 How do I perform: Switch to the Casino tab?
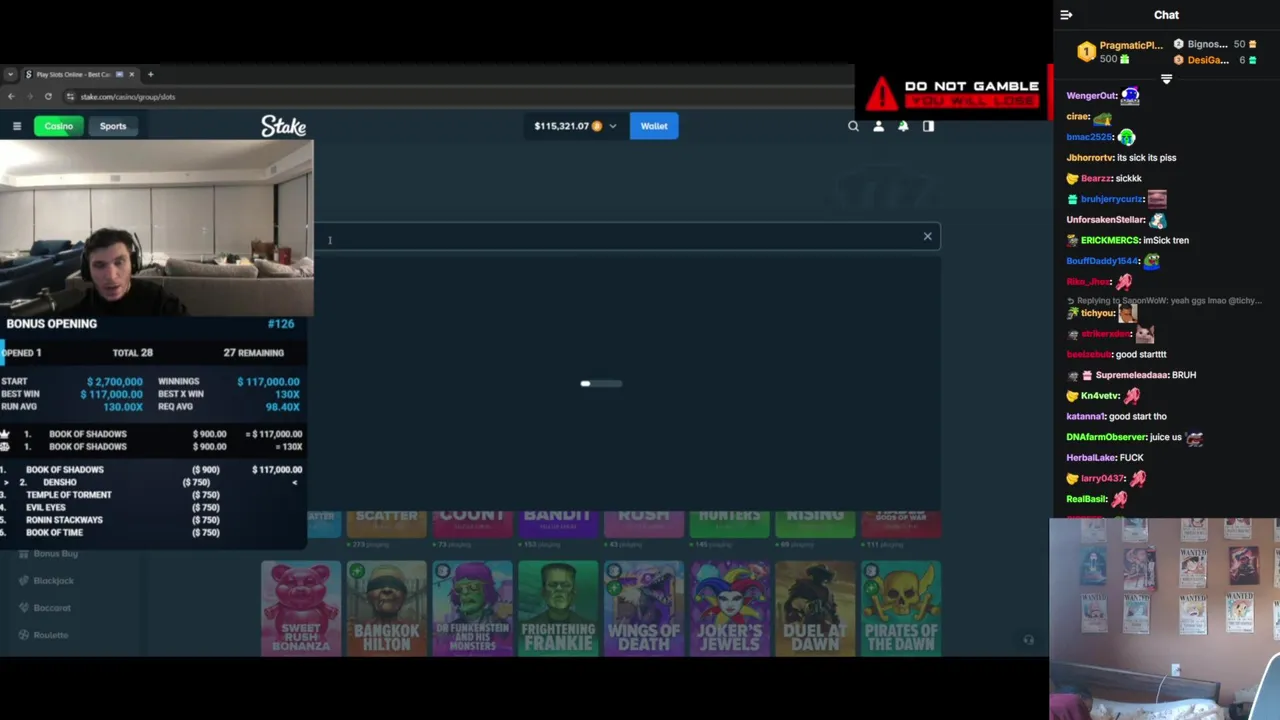58,126
